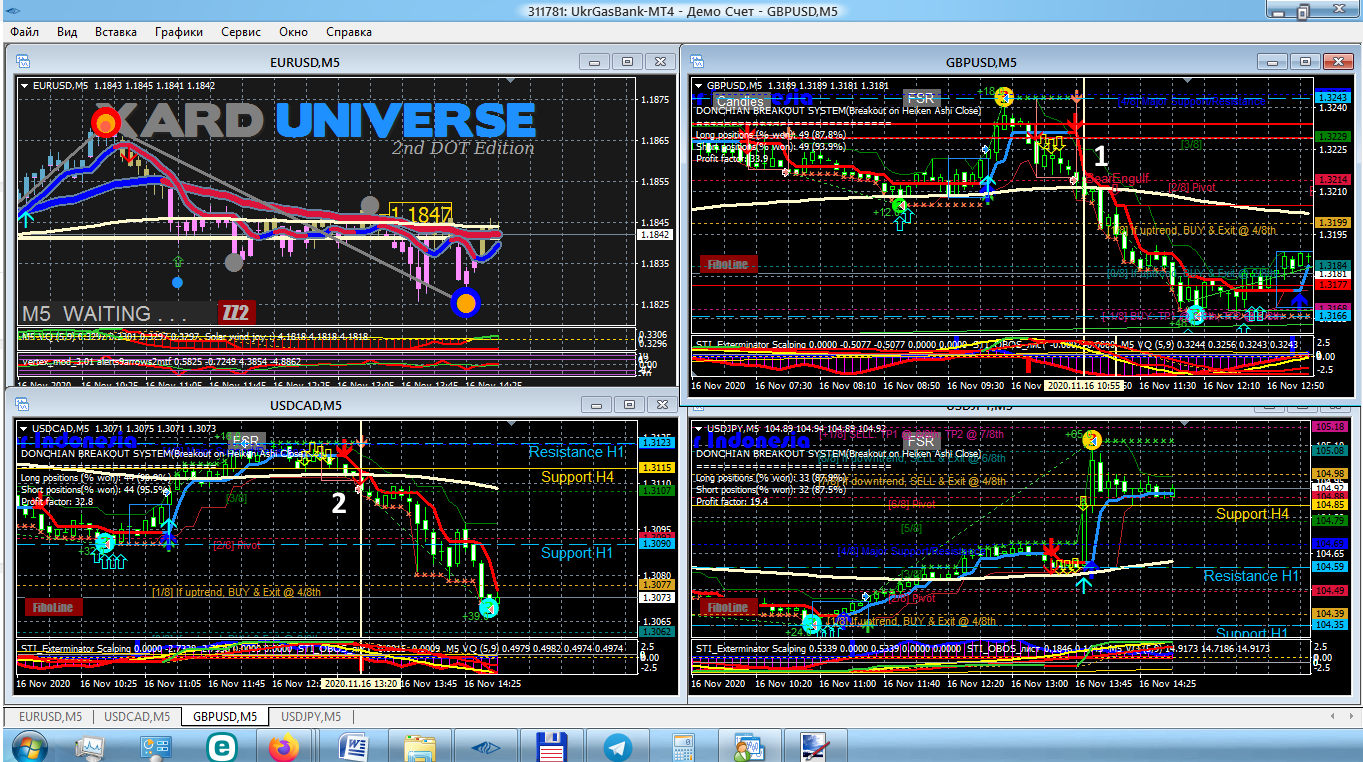This screenshot has width=1363, height=762.
Task: Click the 1.3115 price label on USDCAD axis
Action: (656, 467)
